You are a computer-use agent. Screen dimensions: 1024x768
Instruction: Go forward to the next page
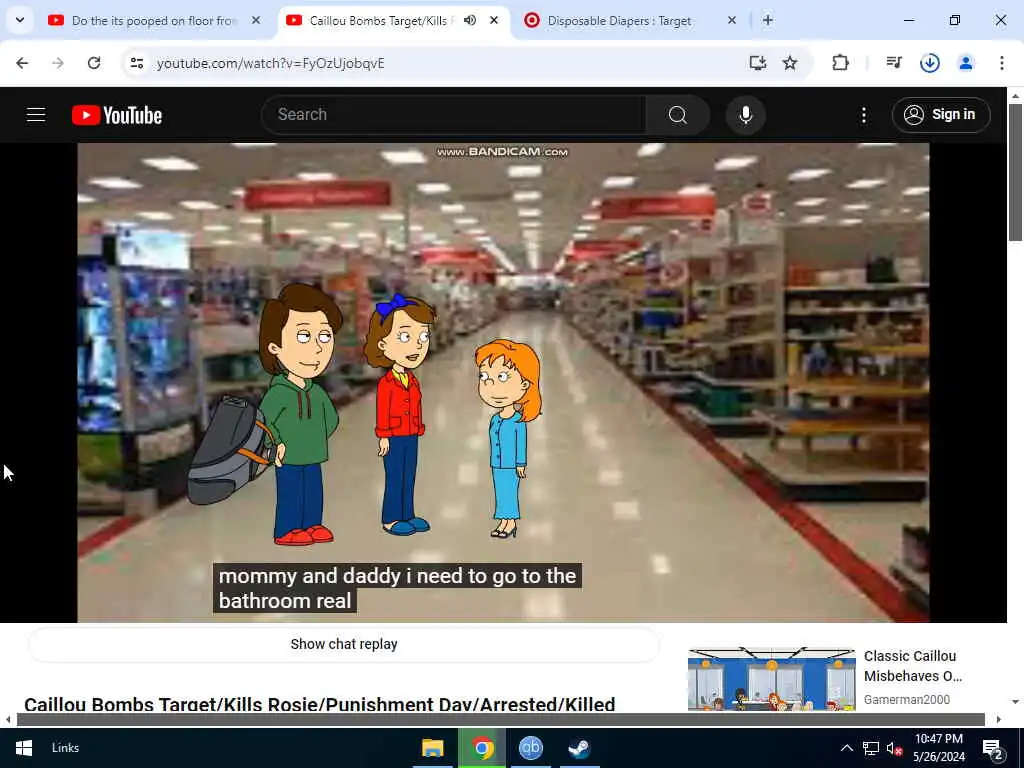pos(58,63)
